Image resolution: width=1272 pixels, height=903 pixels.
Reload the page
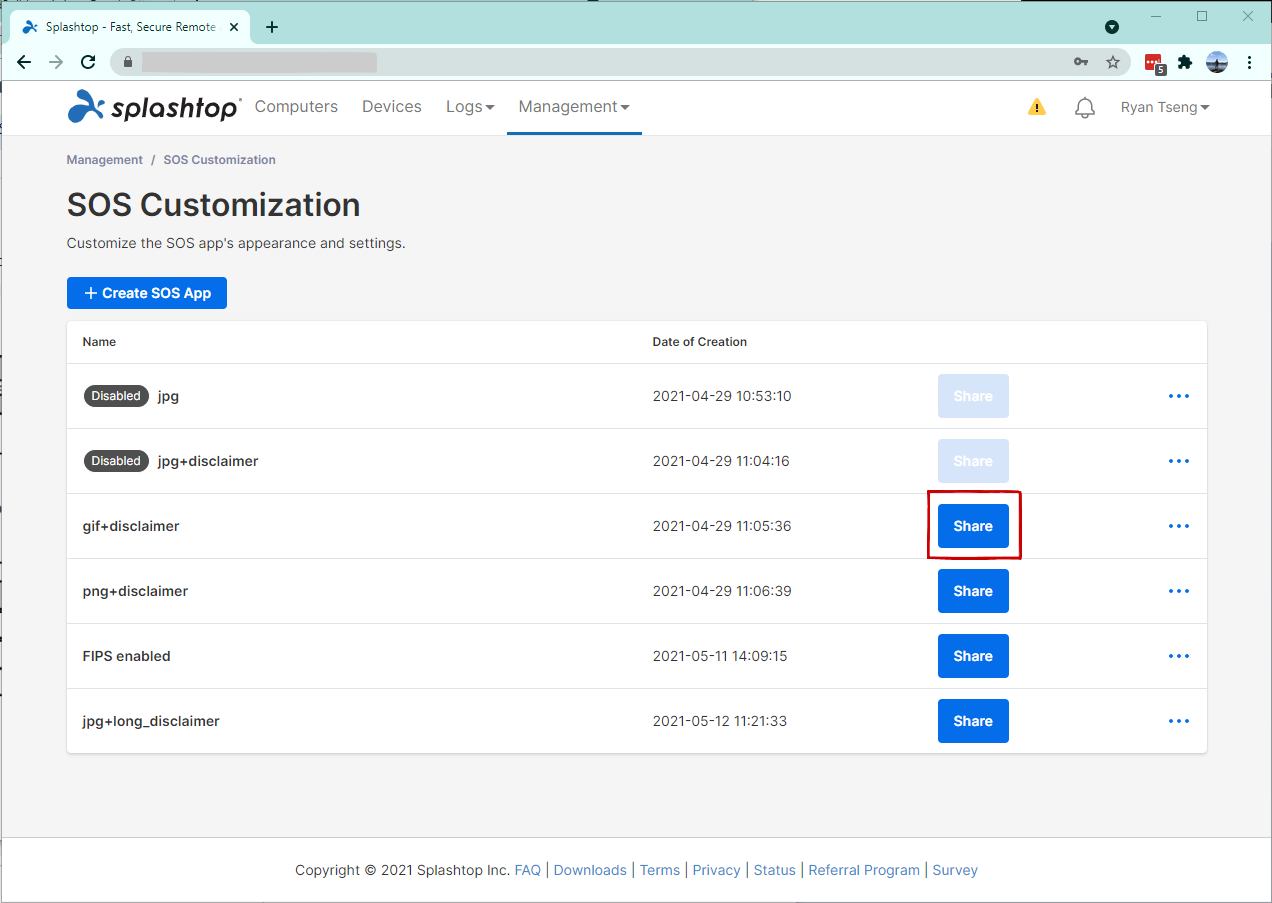[88, 62]
